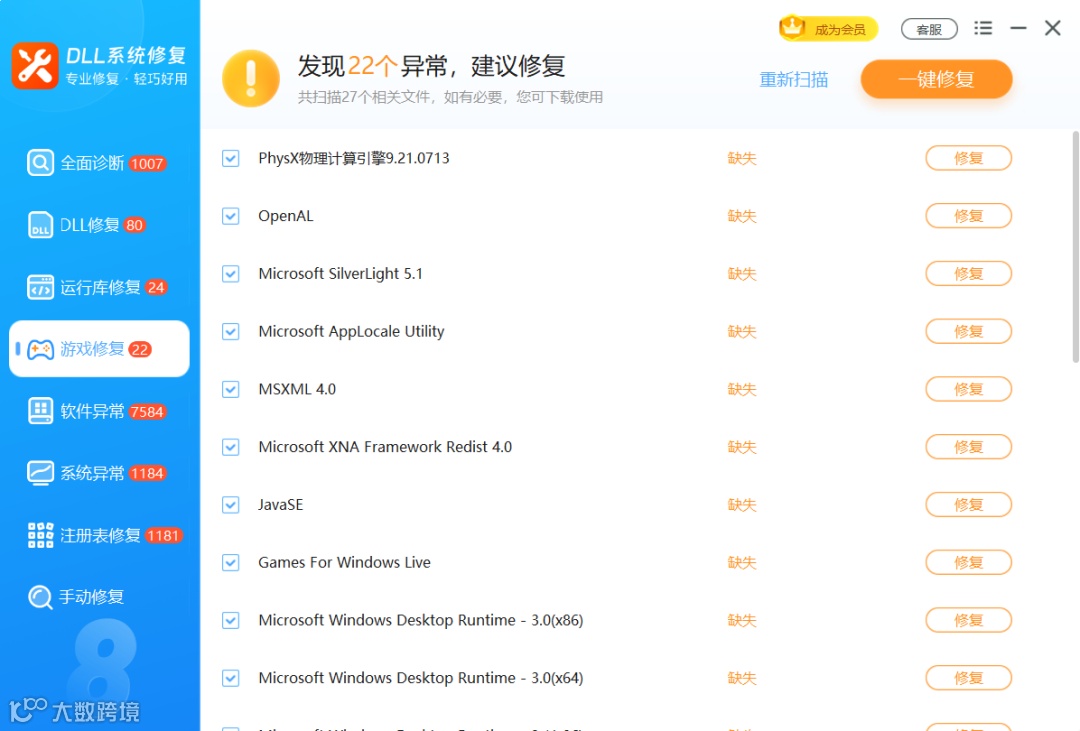The width and height of the screenshot is (1080, 731).
Task: Toggle Microsoft SilverLight 5.1 checkbox
Action: click(231, 274)
